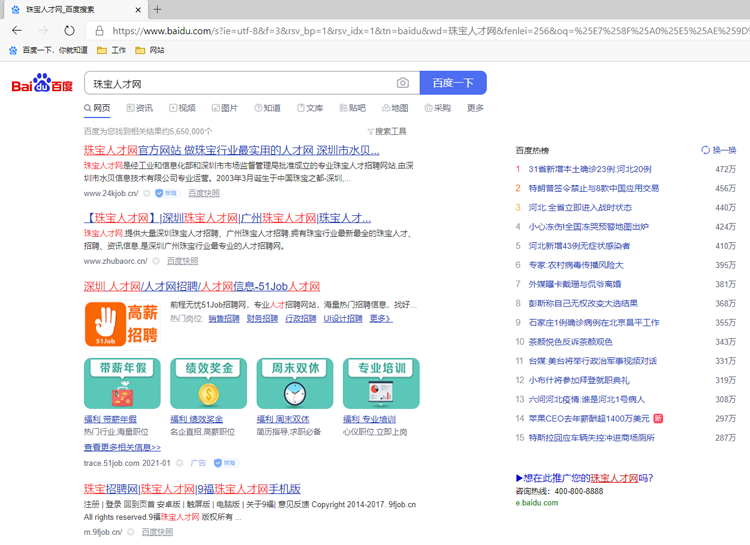
Task: Open the 销售招聘 link
Action: pyautogui.click(x=224, y=319)
